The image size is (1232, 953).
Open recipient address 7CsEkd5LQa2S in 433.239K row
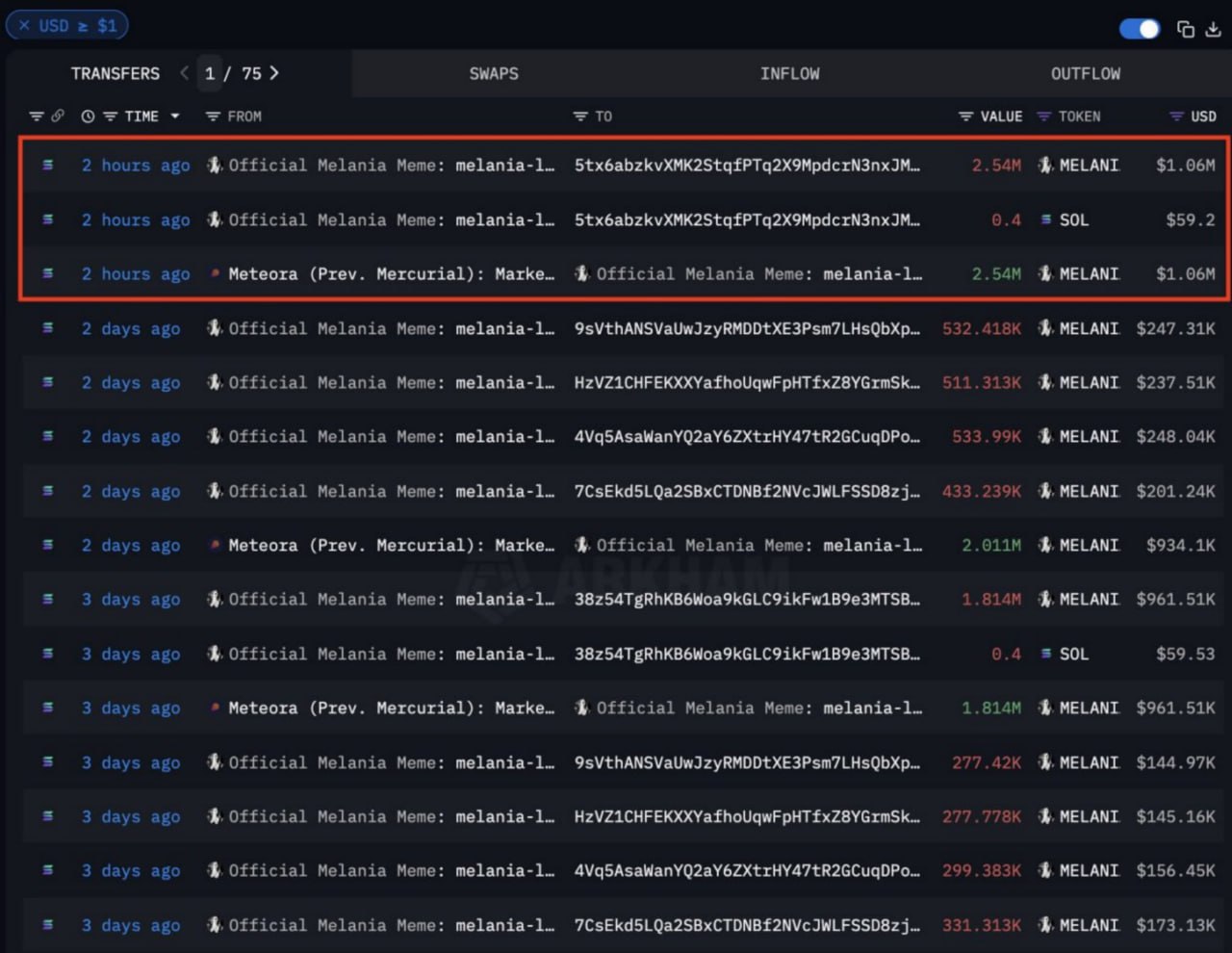pos(747,491)
